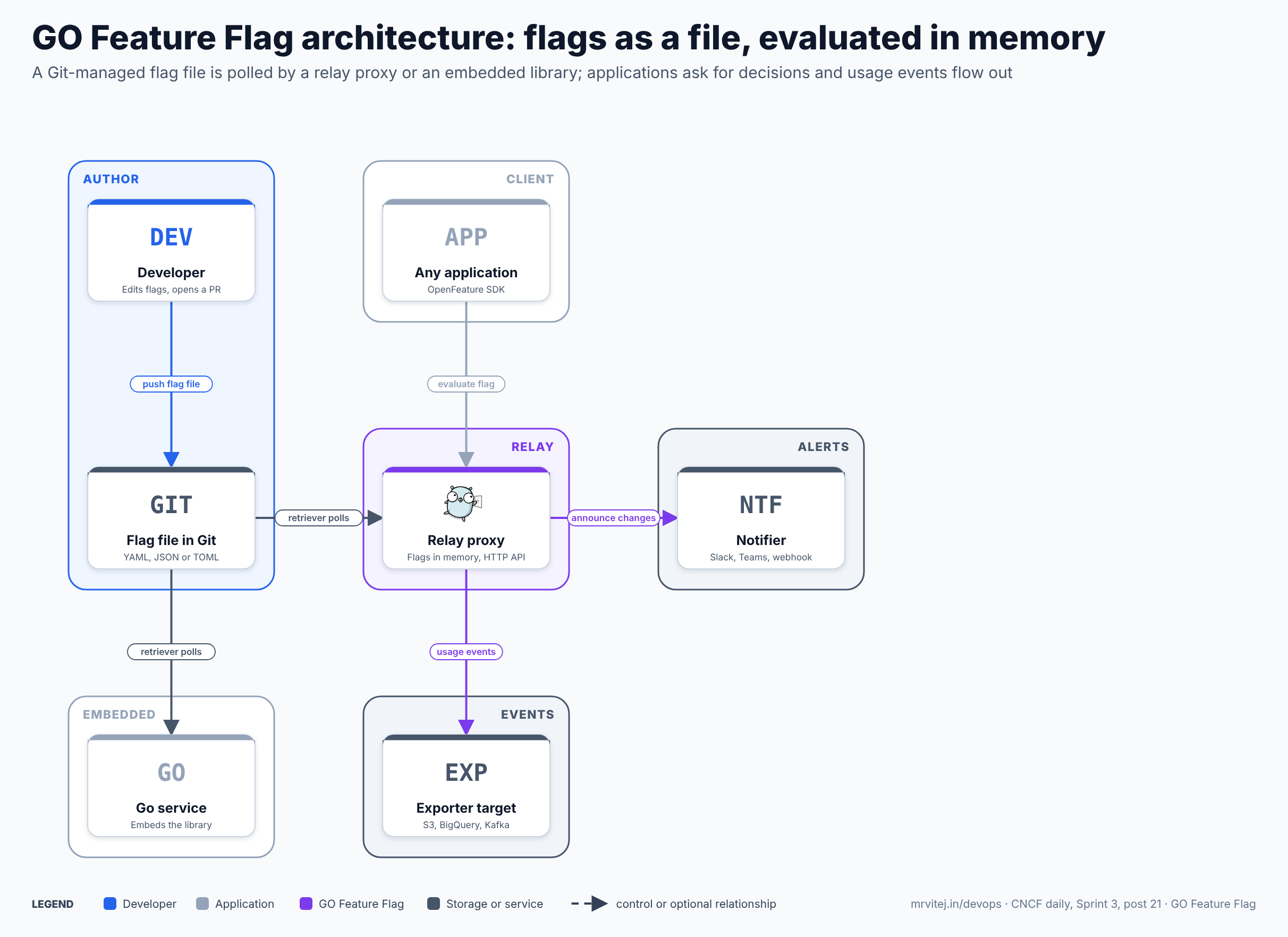1288x937 pixels.
Task: Click the 'retriever polls' label above Go service
Action: tap(171, 652)
